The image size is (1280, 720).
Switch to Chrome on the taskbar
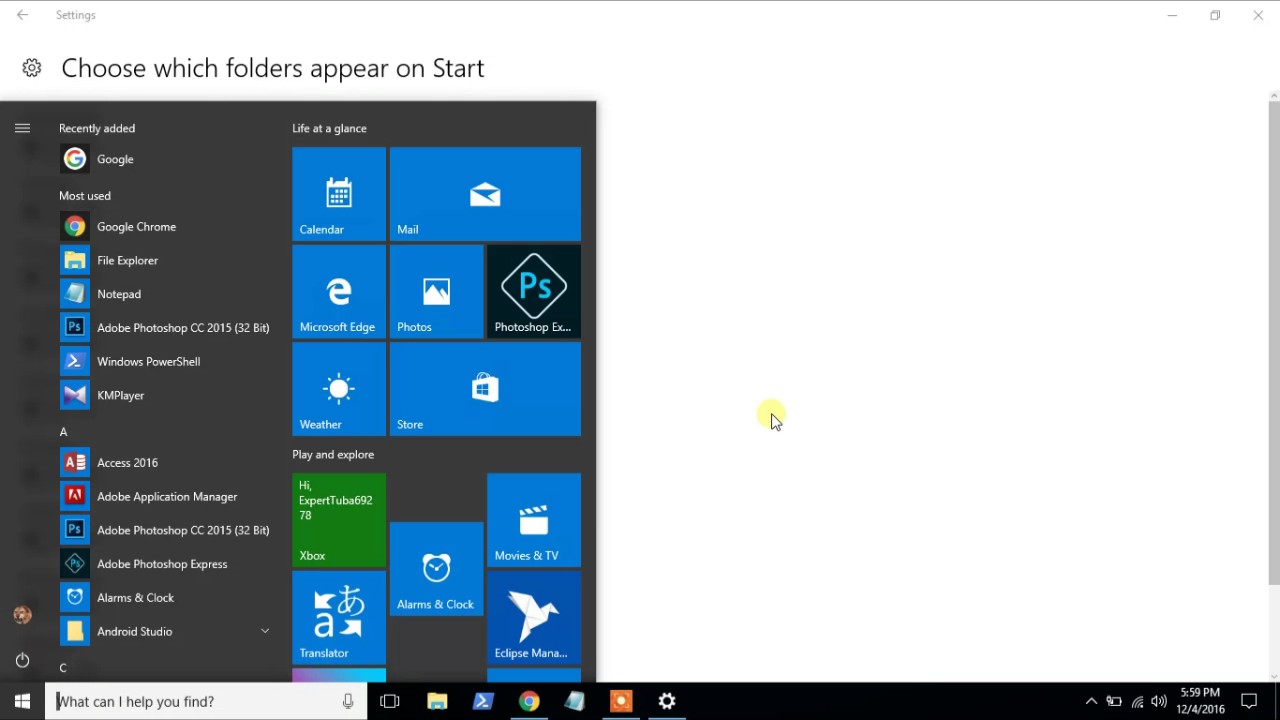[x=529, y=701]
